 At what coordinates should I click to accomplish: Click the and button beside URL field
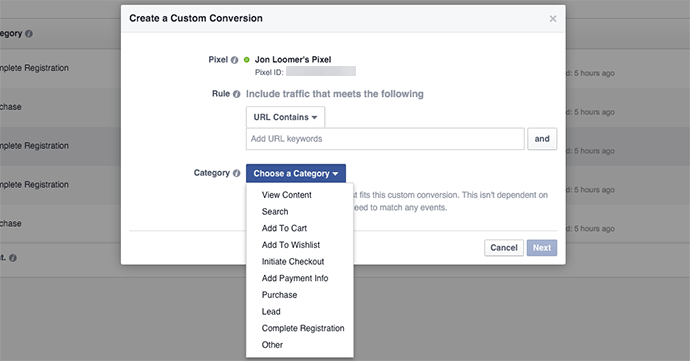542,139
